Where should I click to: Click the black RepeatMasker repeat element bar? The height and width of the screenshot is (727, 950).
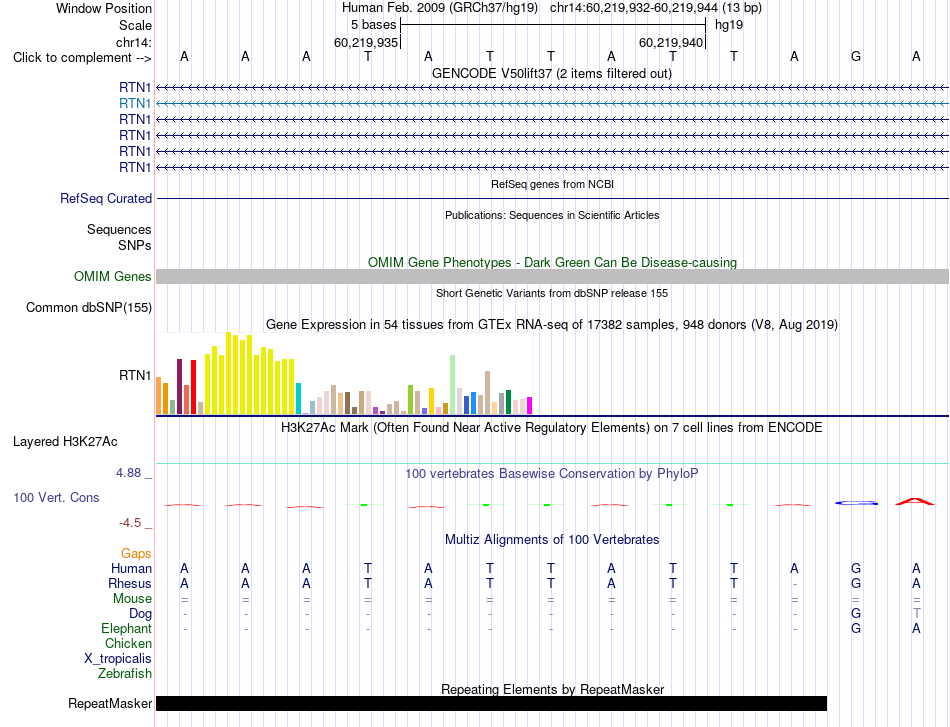pyautogui.click(x=491, y=703)
